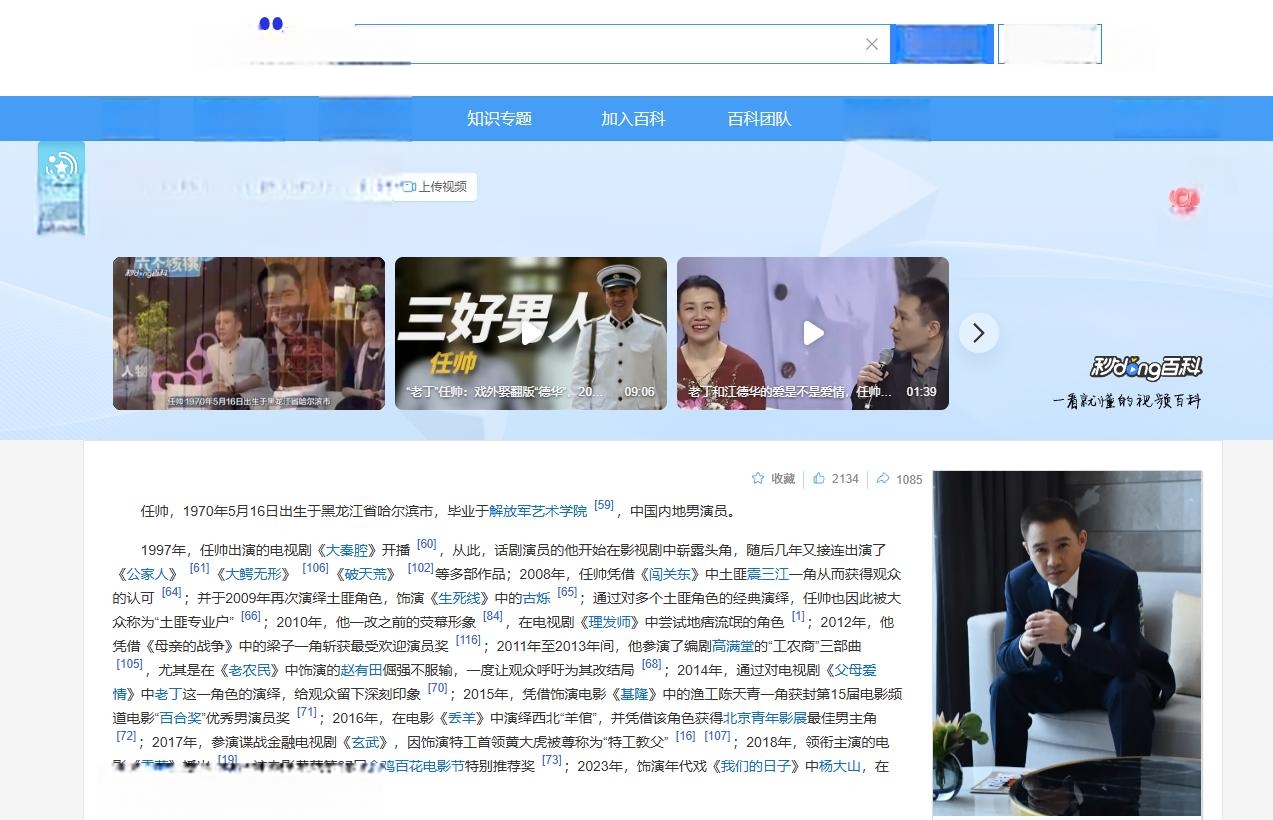The height and width of the screenshot is (820, 1273).
Task: Click the thumbs-up like icon (2134)
Action: pos(819,479)
